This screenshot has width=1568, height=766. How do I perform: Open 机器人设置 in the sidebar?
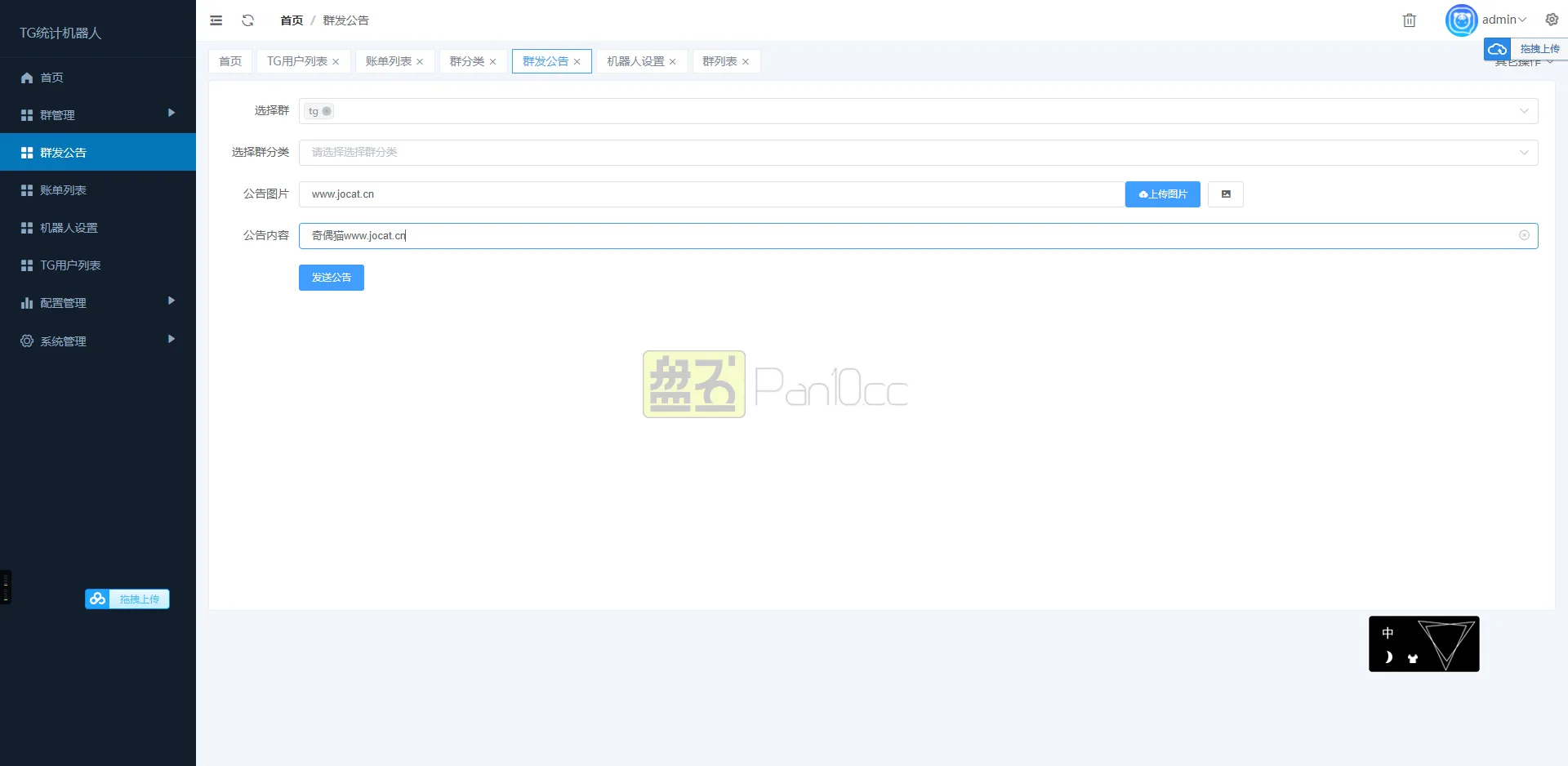point(69,228)
